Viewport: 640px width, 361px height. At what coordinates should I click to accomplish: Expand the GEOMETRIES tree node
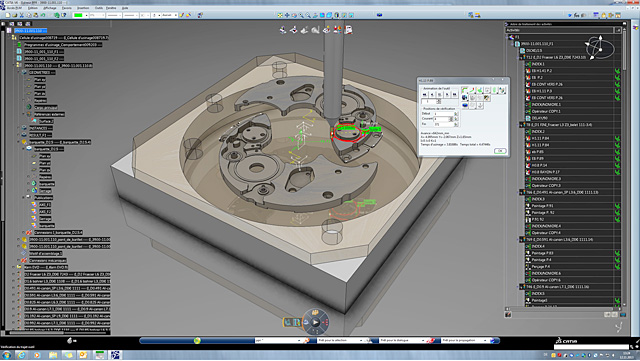click(x=18, y=72)
